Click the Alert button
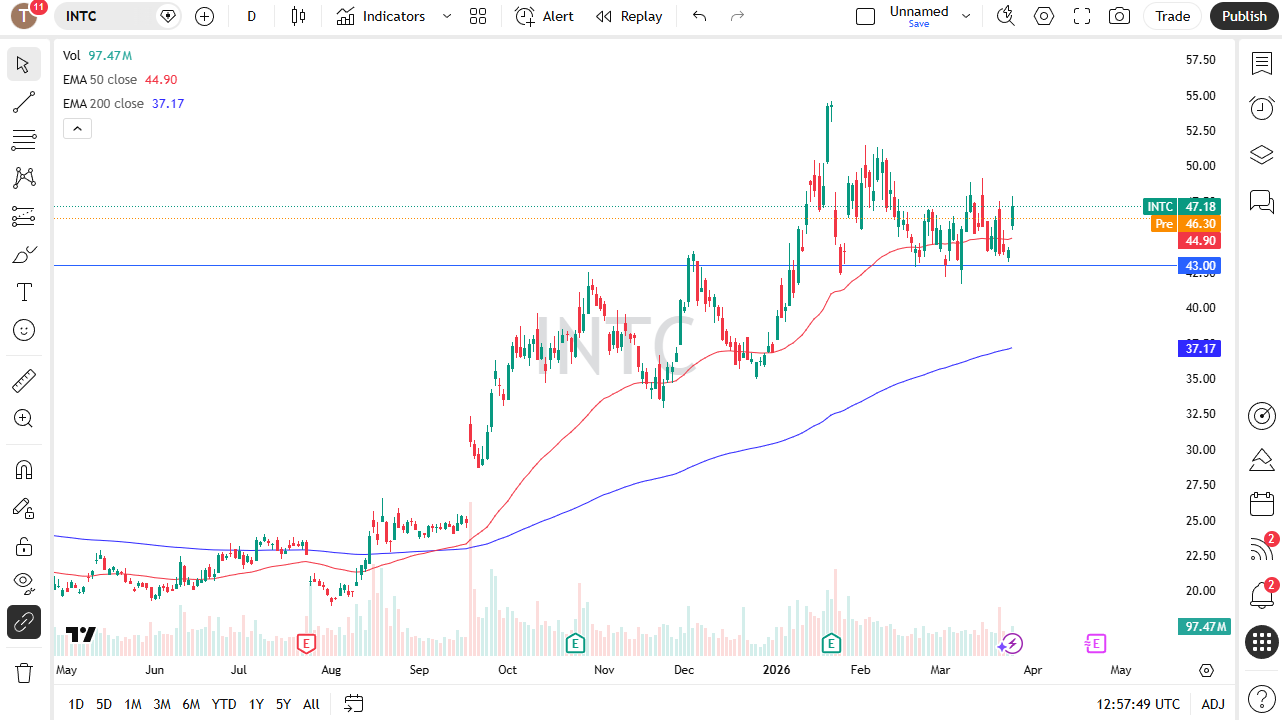Image resolution: width=1282 pixels, height=720 pixels. coord(545,16)
